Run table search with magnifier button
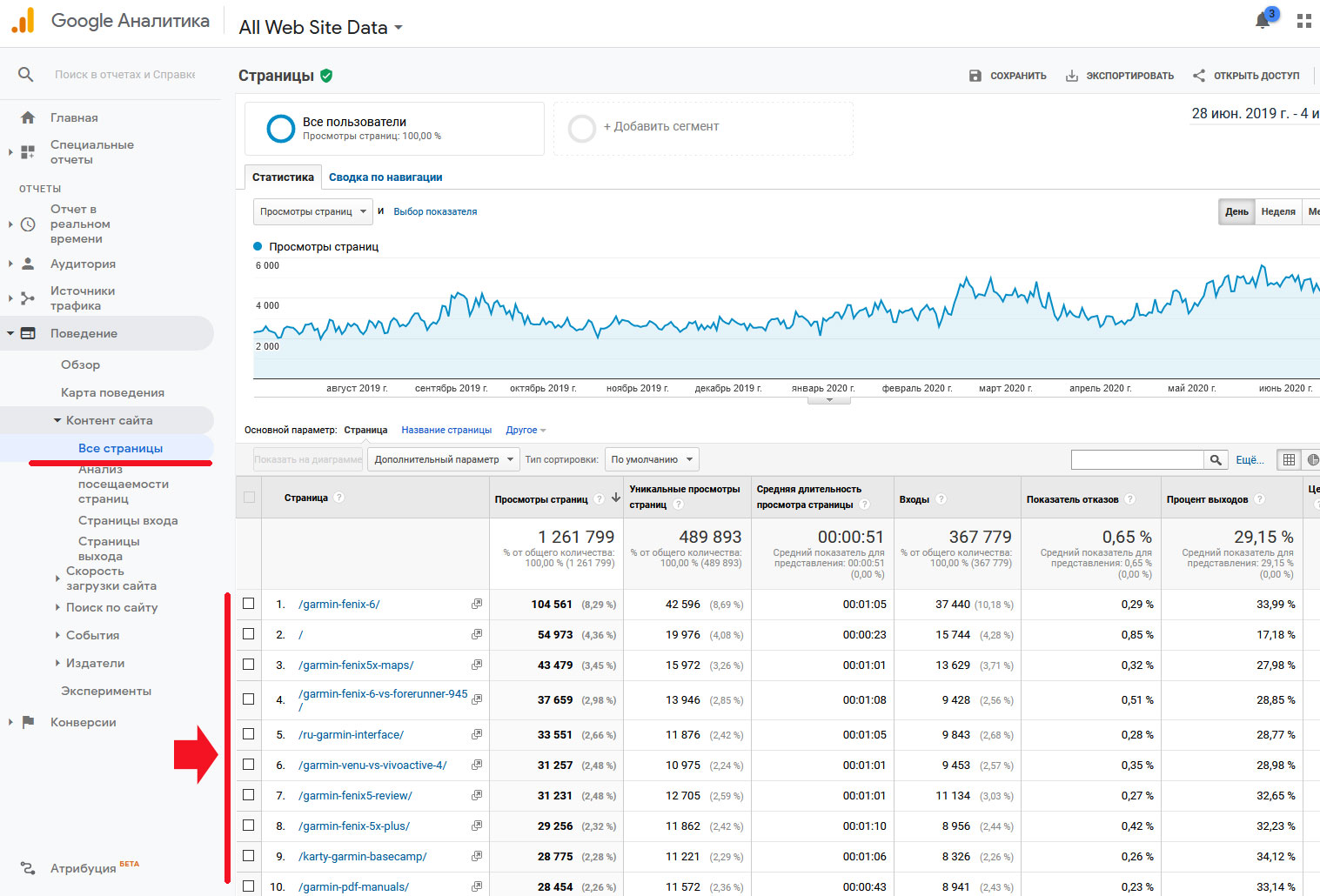The image size is (1320, 896). click(x=1215, y=459)
